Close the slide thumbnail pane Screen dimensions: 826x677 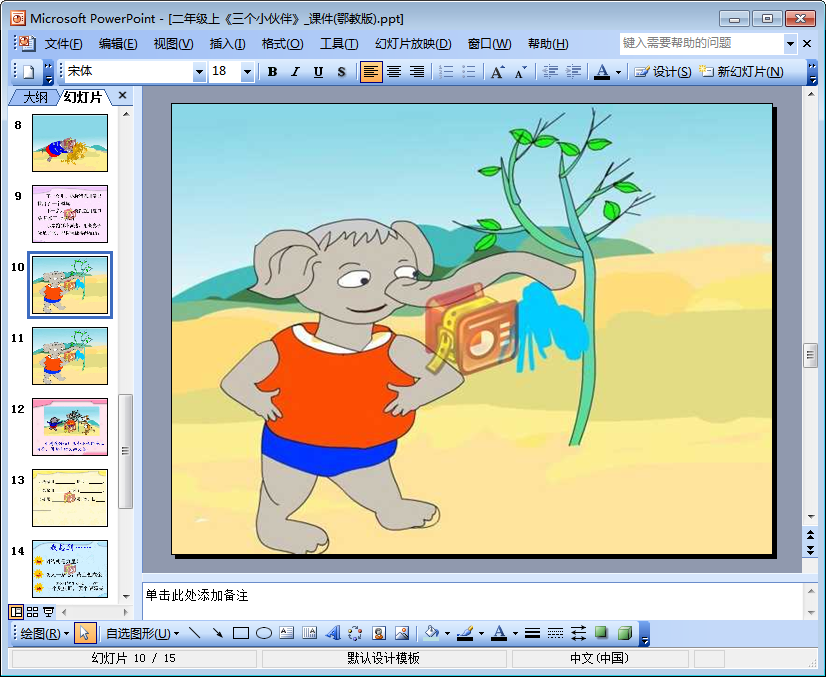click(122, 95)
